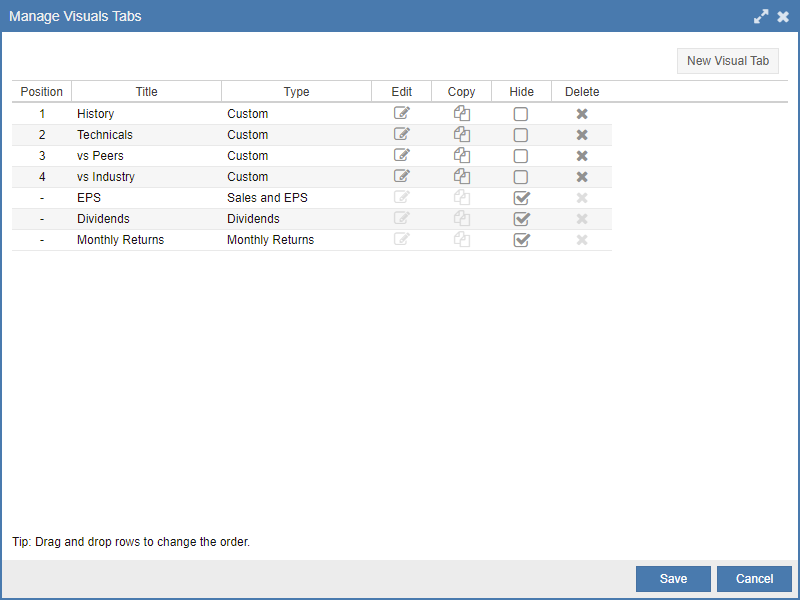The height and width of the screenshot is (600, 800).
Task: Select the EPS title cell
Action: click(146, 197)
